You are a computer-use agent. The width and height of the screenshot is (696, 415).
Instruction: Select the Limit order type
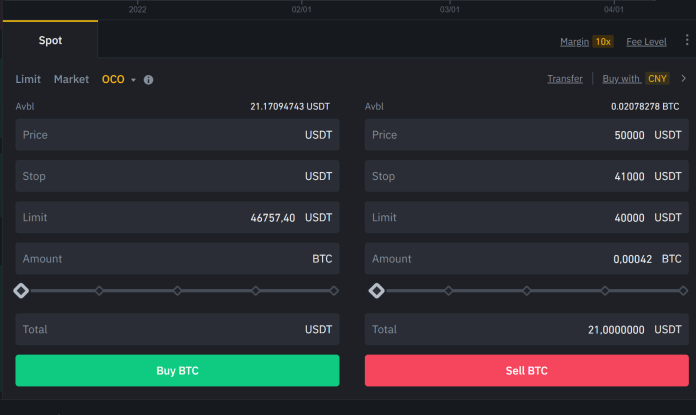click(28, 79)
